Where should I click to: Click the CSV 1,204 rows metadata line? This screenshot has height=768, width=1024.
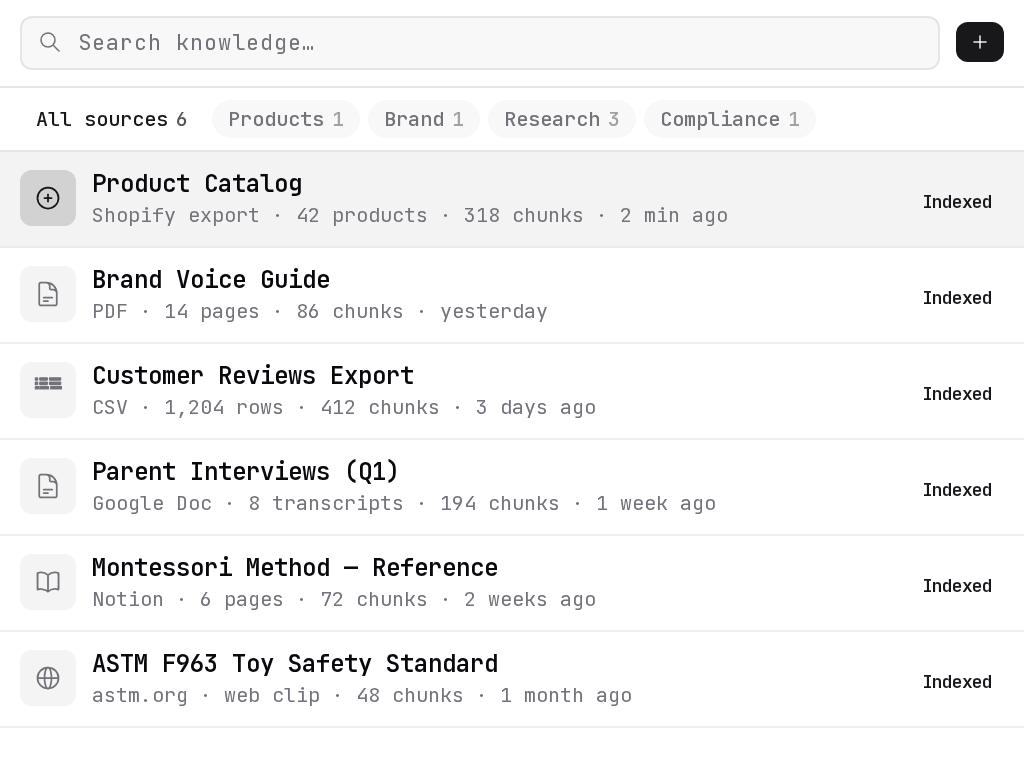(x=344, y=408)
